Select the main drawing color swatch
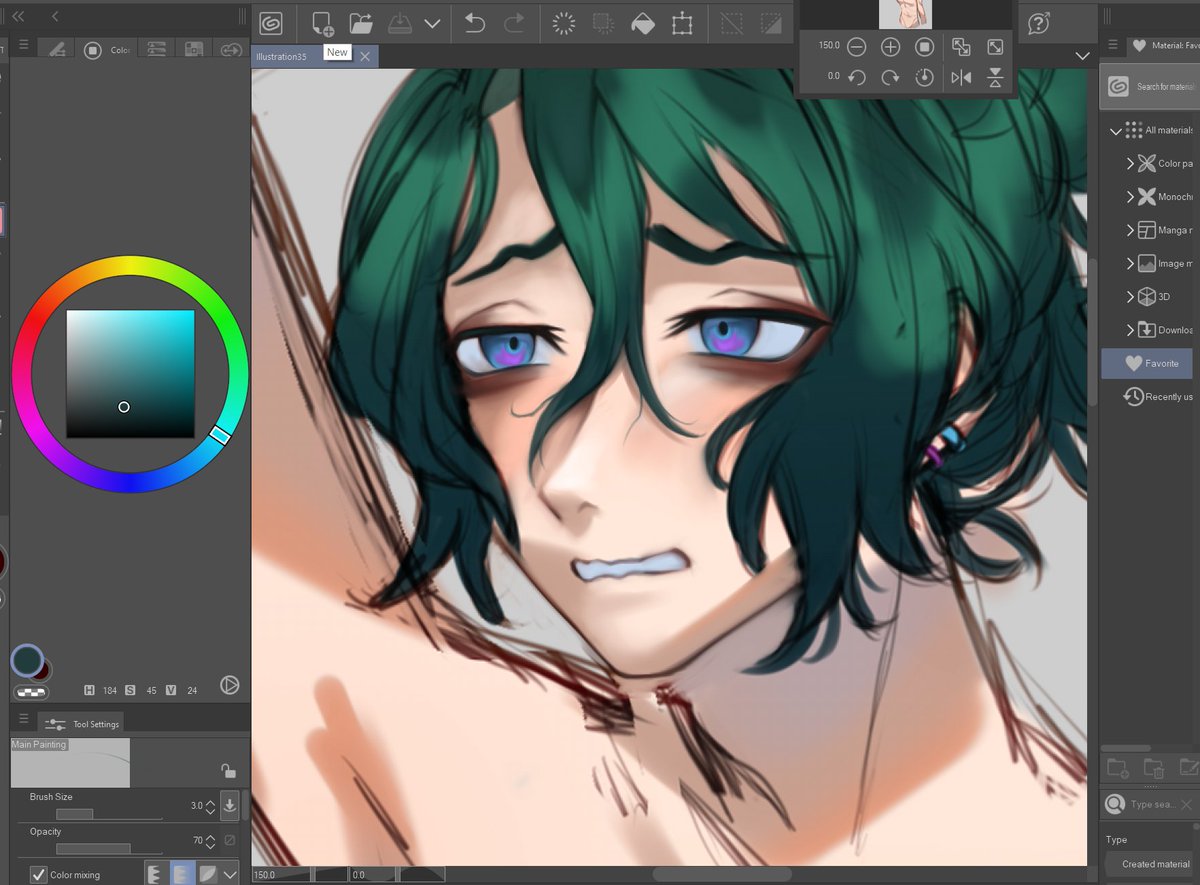The height and width of the screenshot is (885, 1200). [x=27, y=661]
